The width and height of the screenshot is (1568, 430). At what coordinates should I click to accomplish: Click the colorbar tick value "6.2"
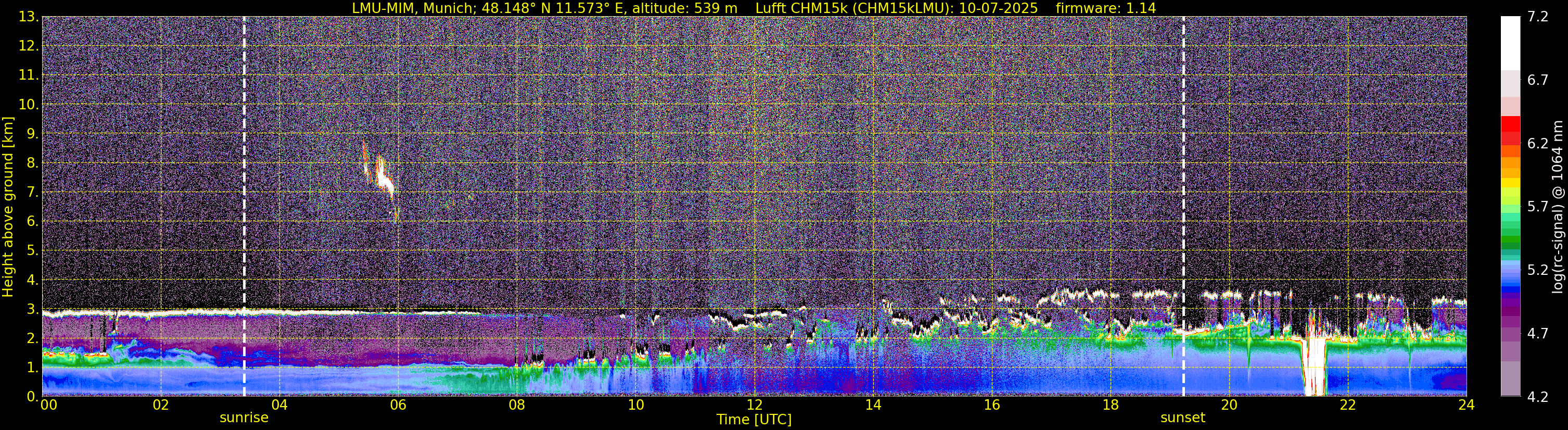pyautogui.click(x=1538, y=144)
